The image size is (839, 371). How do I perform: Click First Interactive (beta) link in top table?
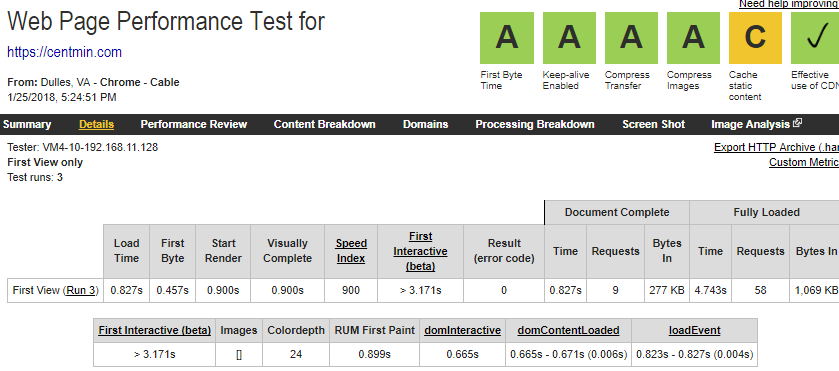(420, 251)
